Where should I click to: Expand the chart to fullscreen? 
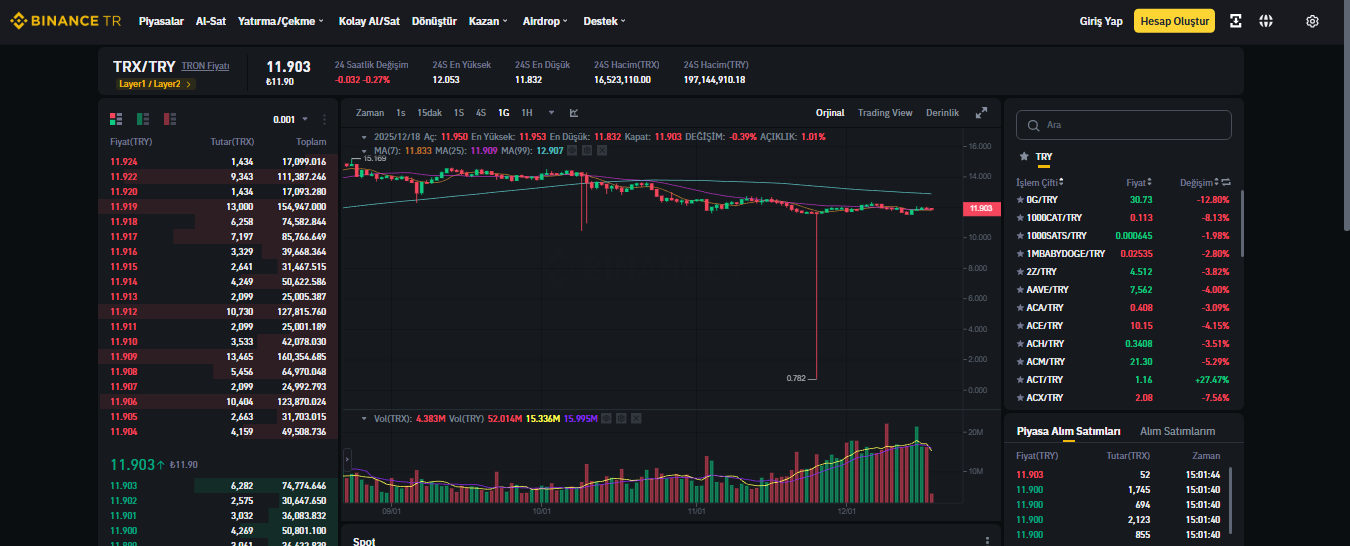[982, 113]
